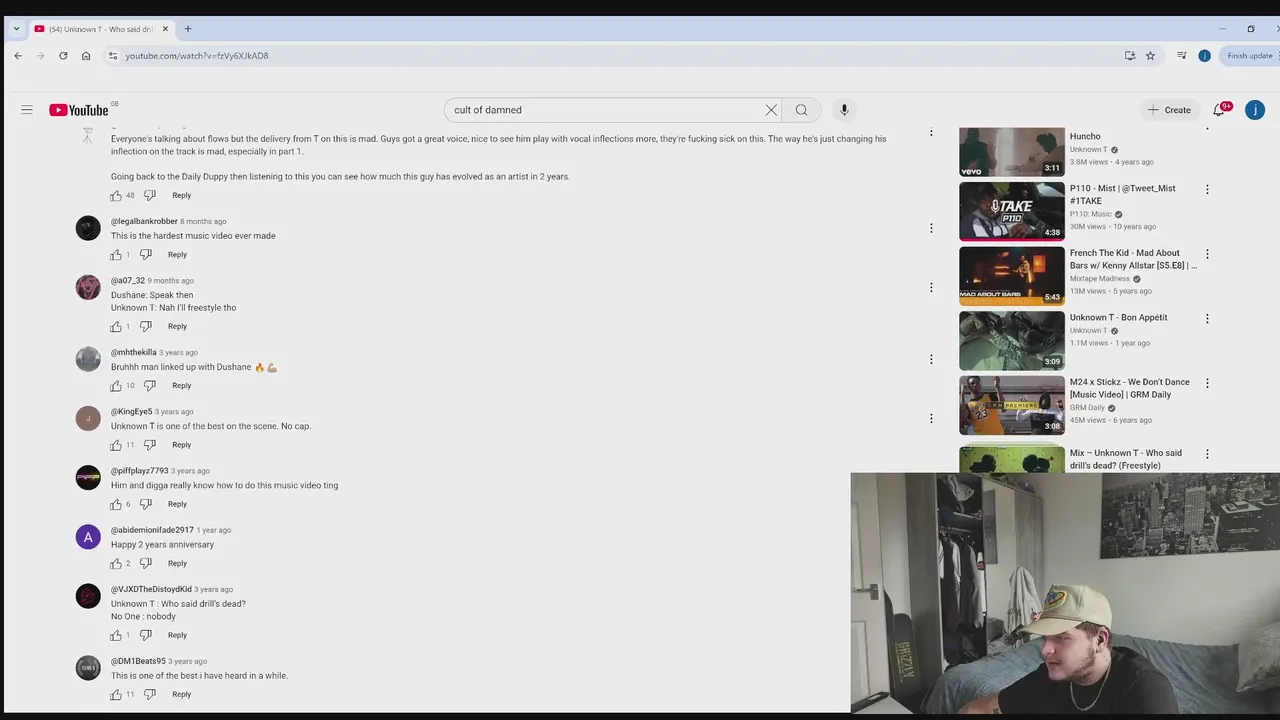Open options menu for M24 x Stickz video

pyautogui.click(x=1207, y=383)
